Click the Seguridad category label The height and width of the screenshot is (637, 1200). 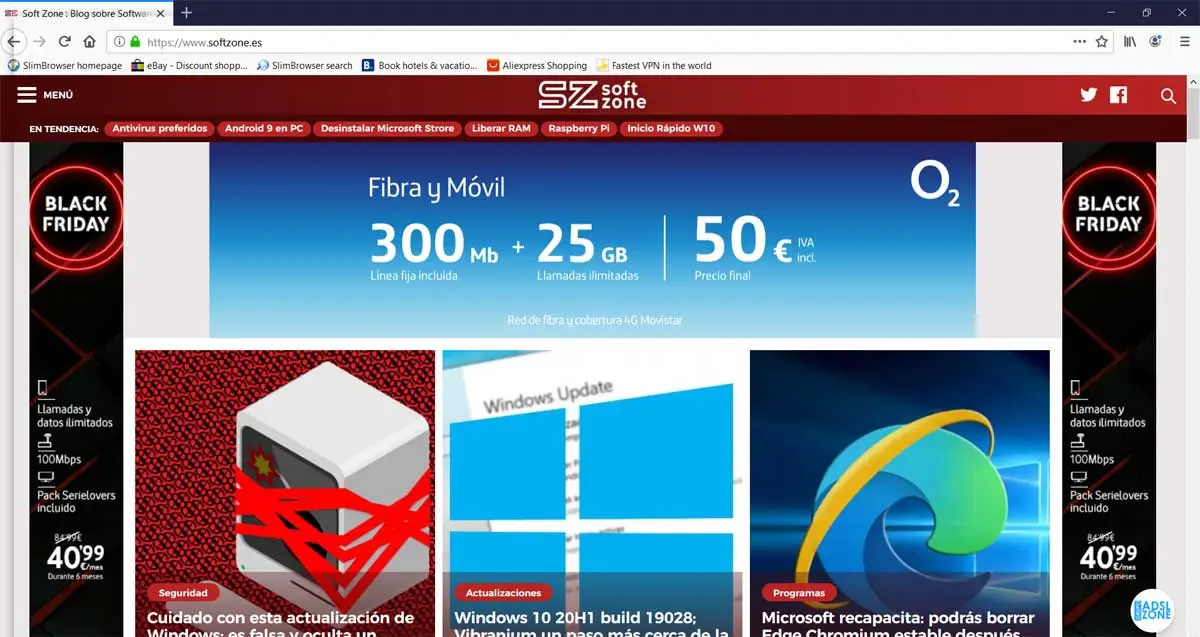pos(183,593)
